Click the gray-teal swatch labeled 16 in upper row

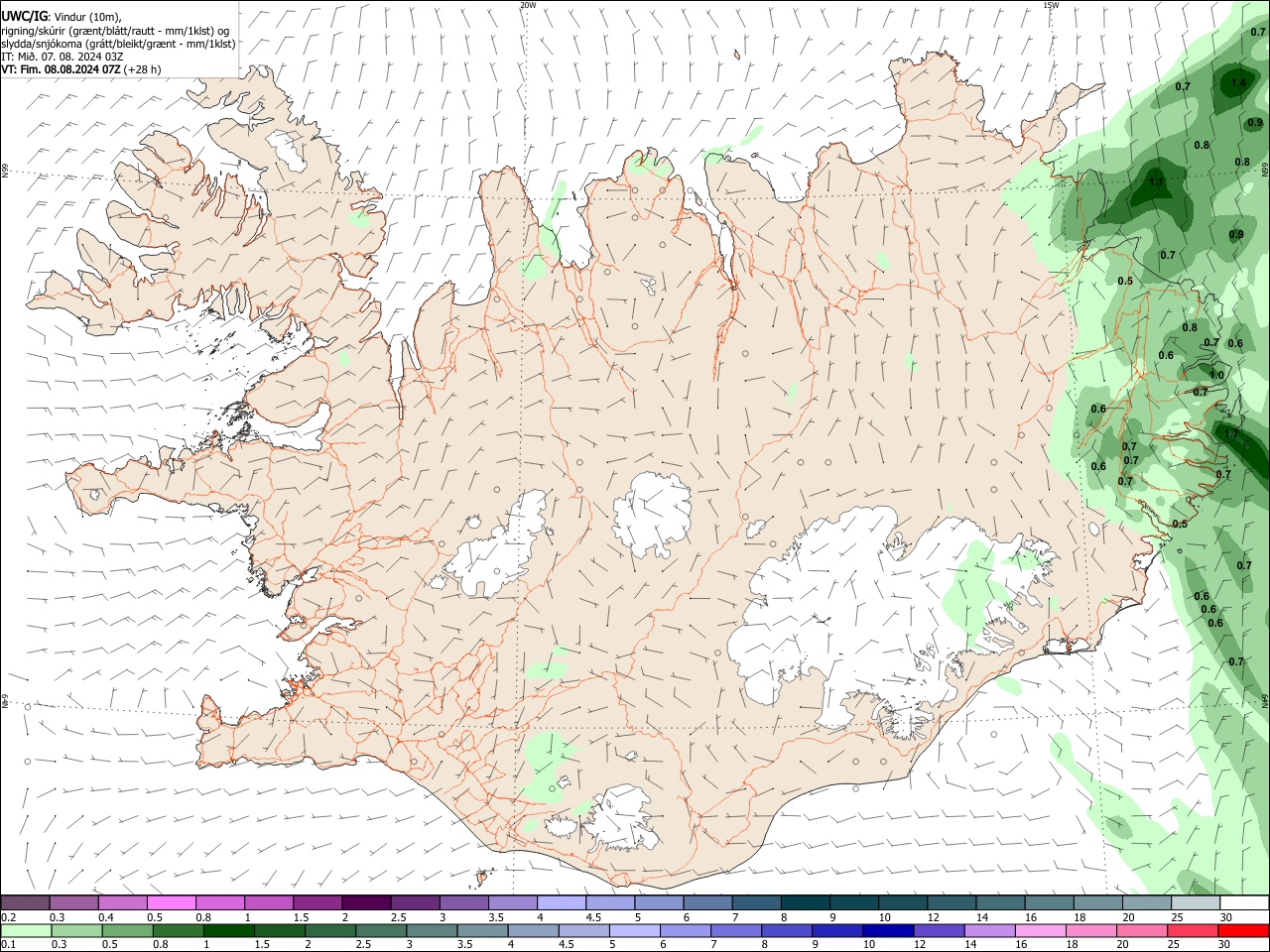pos(1049,903)
